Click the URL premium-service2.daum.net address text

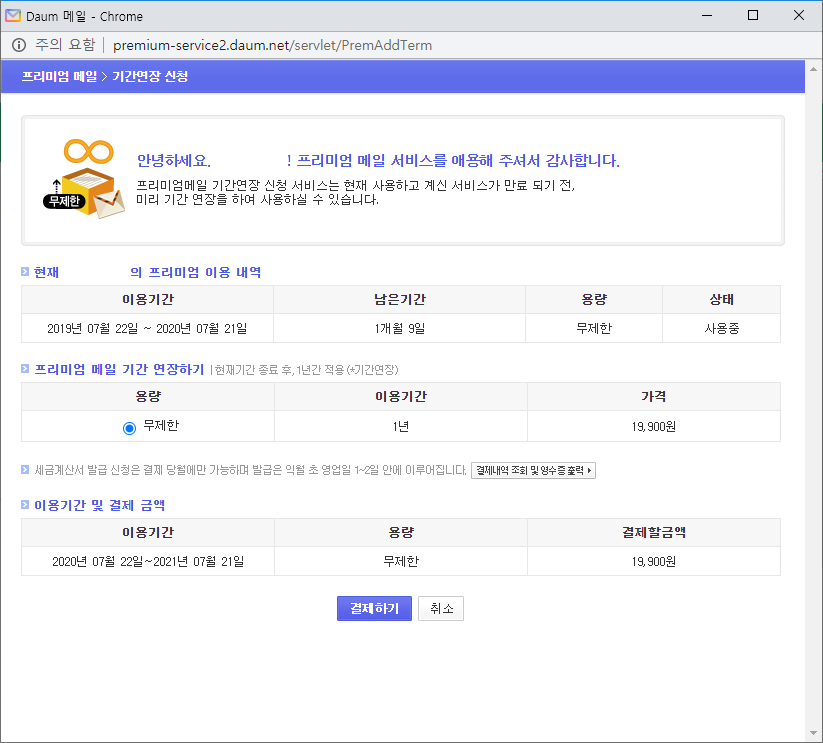coord(272,45)
